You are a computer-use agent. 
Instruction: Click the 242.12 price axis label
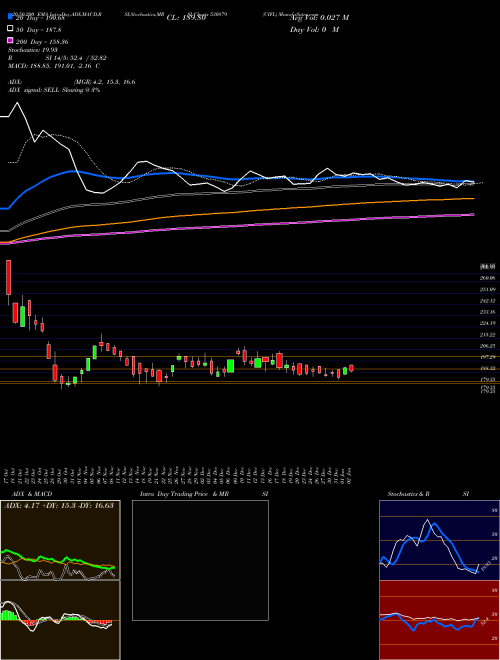point(487,301)
